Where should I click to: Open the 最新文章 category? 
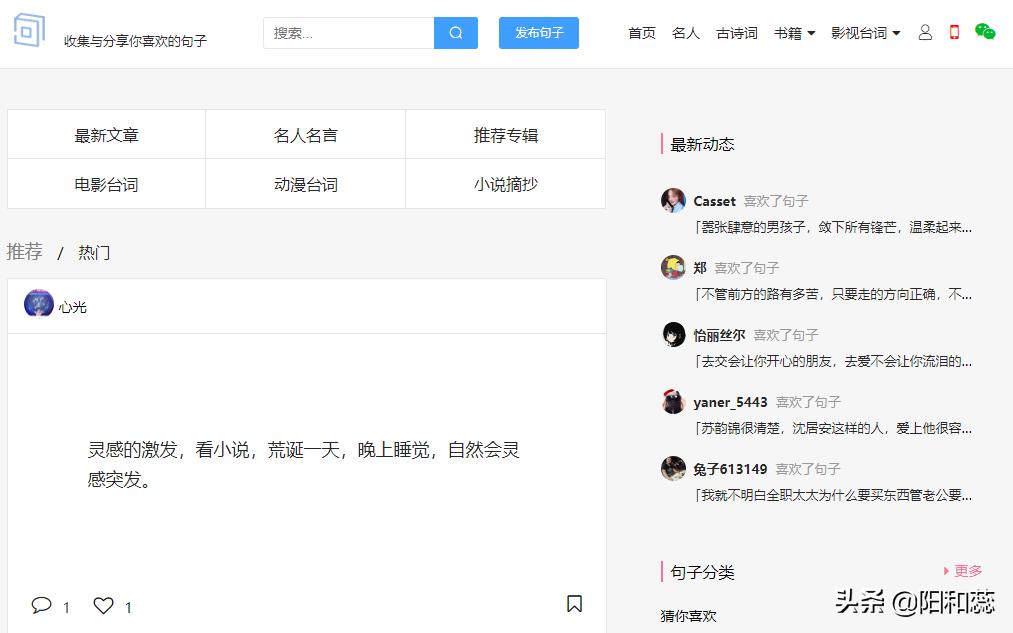click(x=105, y=133)
